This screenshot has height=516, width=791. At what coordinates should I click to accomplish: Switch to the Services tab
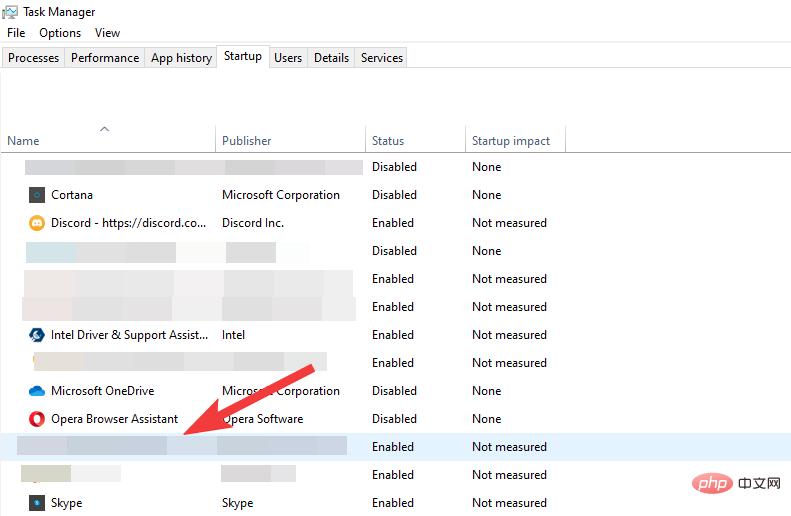pos(382,58)
